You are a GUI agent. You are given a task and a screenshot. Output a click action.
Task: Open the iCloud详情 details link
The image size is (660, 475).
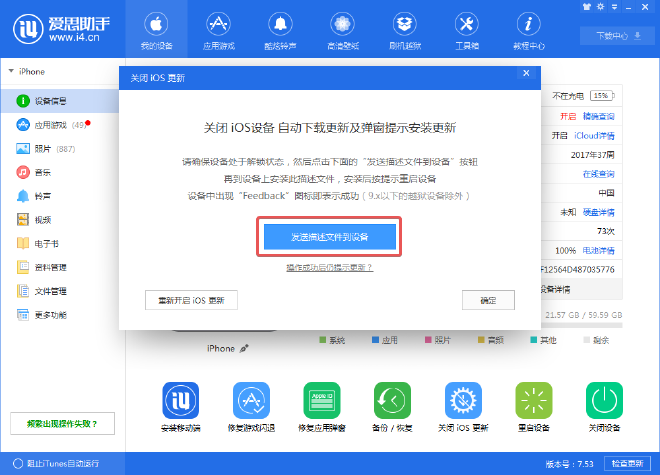594,136
